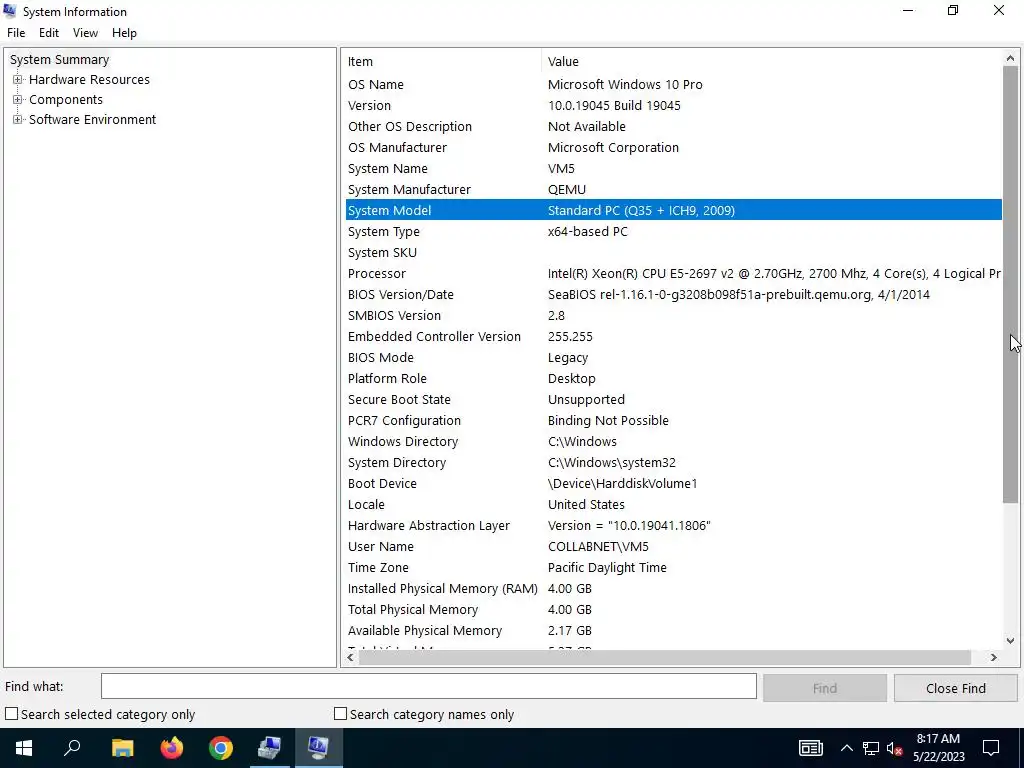
Task: Click the scroll left arrow
Action: 351,657
